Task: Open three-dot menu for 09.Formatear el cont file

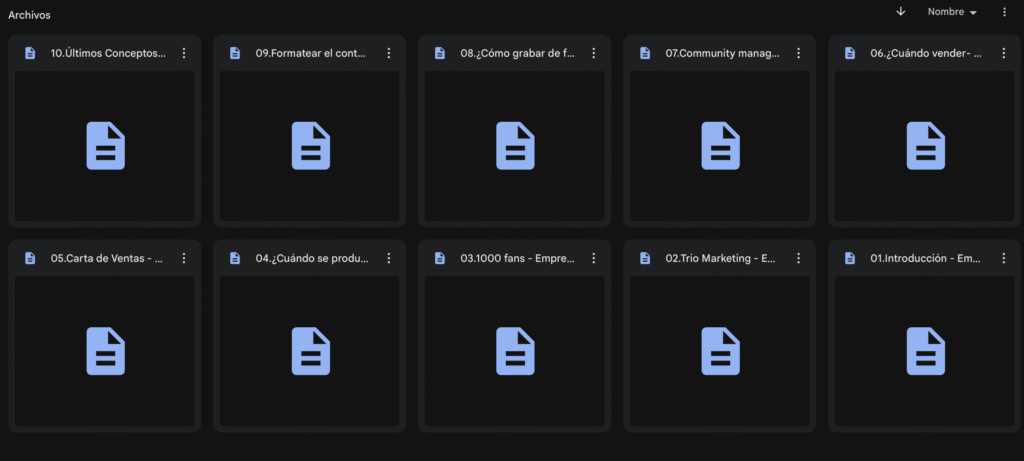Action: pyautogui.click(x=388, y=53)
